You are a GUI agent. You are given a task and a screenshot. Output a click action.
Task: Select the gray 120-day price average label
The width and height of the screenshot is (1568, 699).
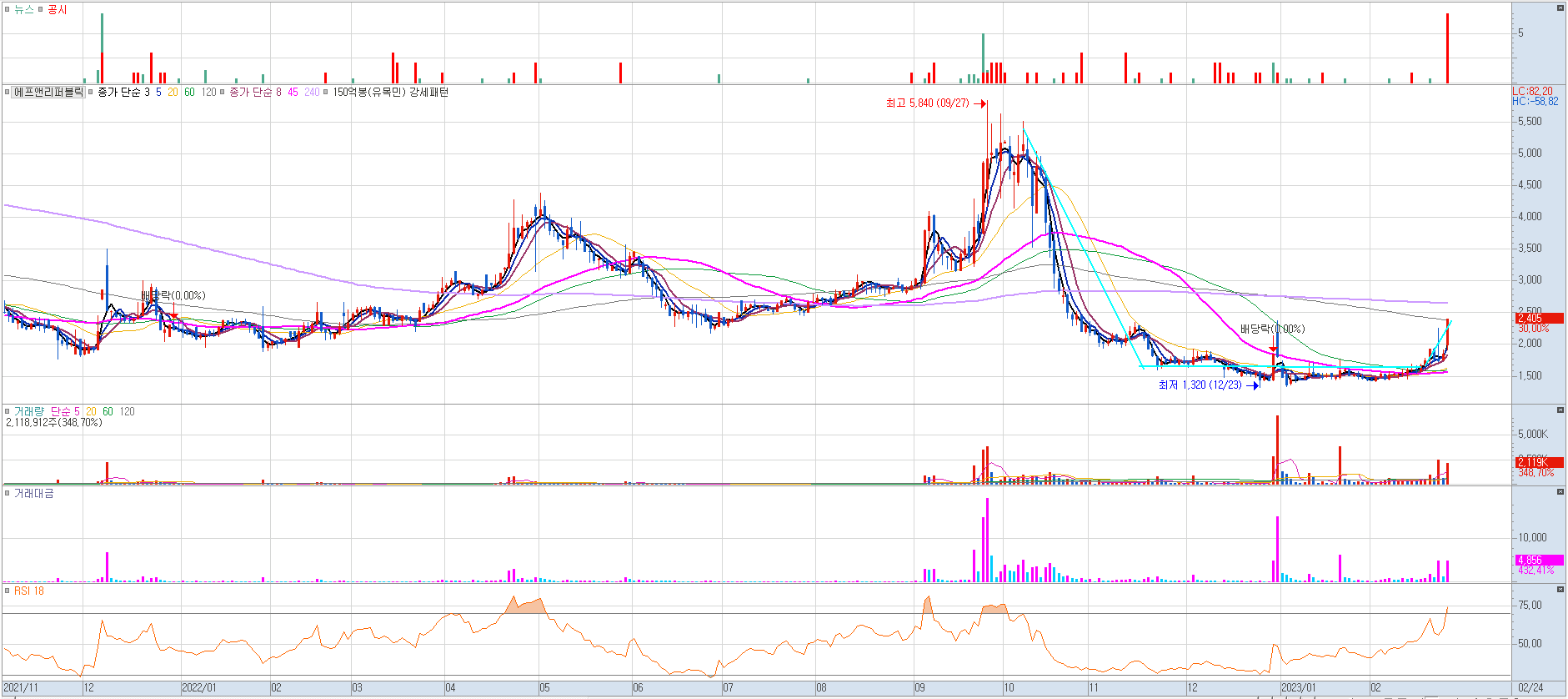208,92
